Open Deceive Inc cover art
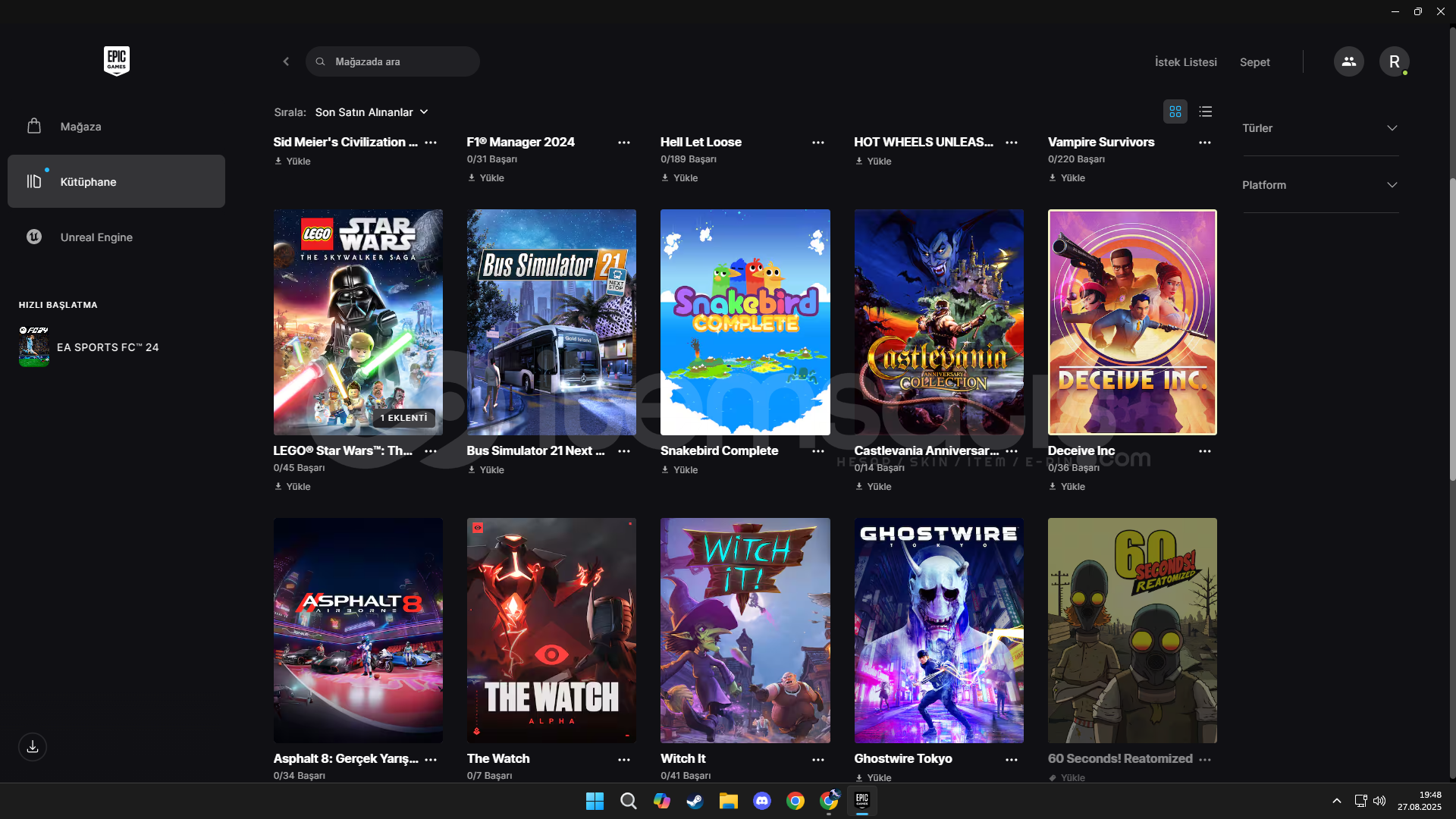This screenshot has width=1456, height=819. 1132,322
